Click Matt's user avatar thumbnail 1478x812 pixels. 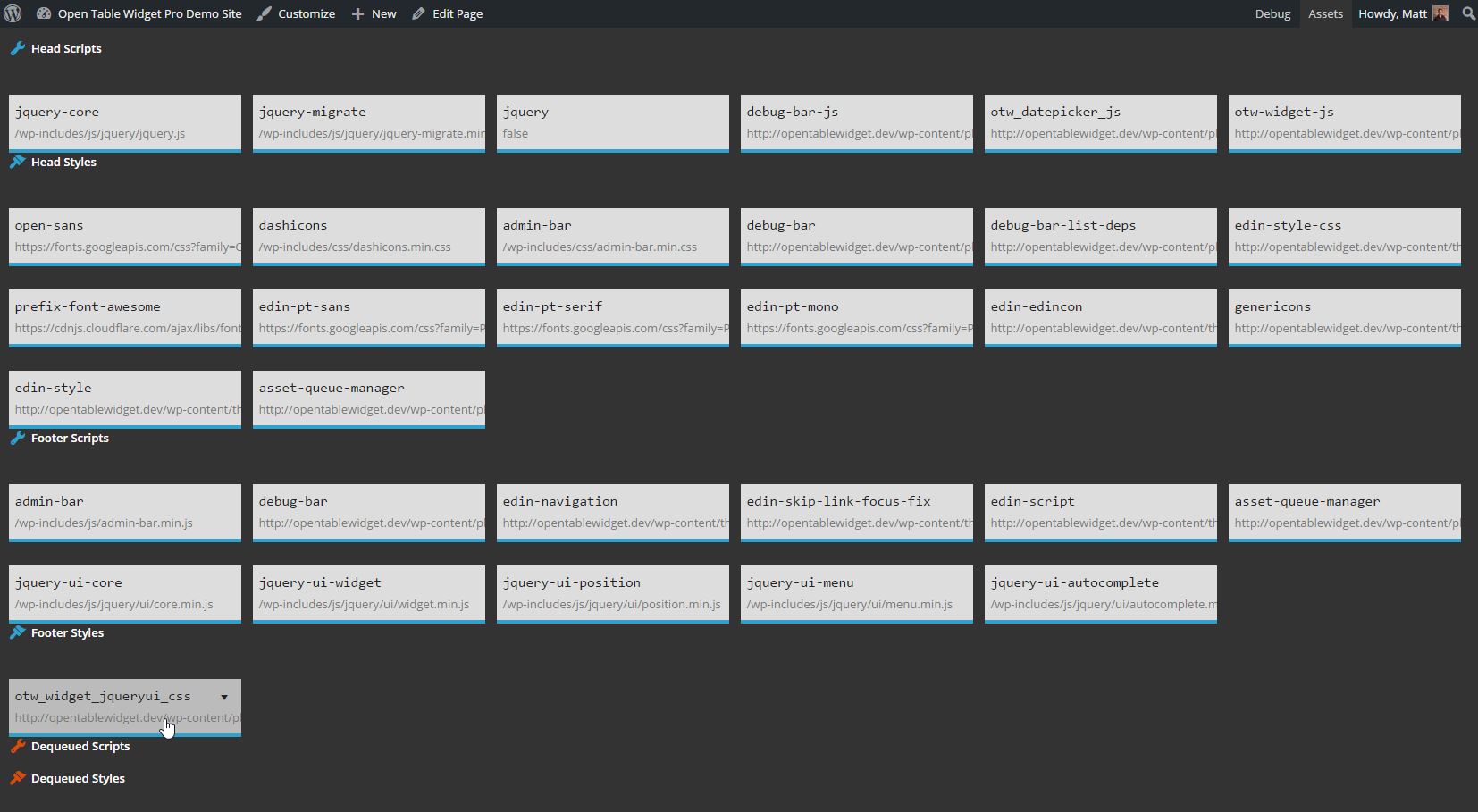(1440, 13)
